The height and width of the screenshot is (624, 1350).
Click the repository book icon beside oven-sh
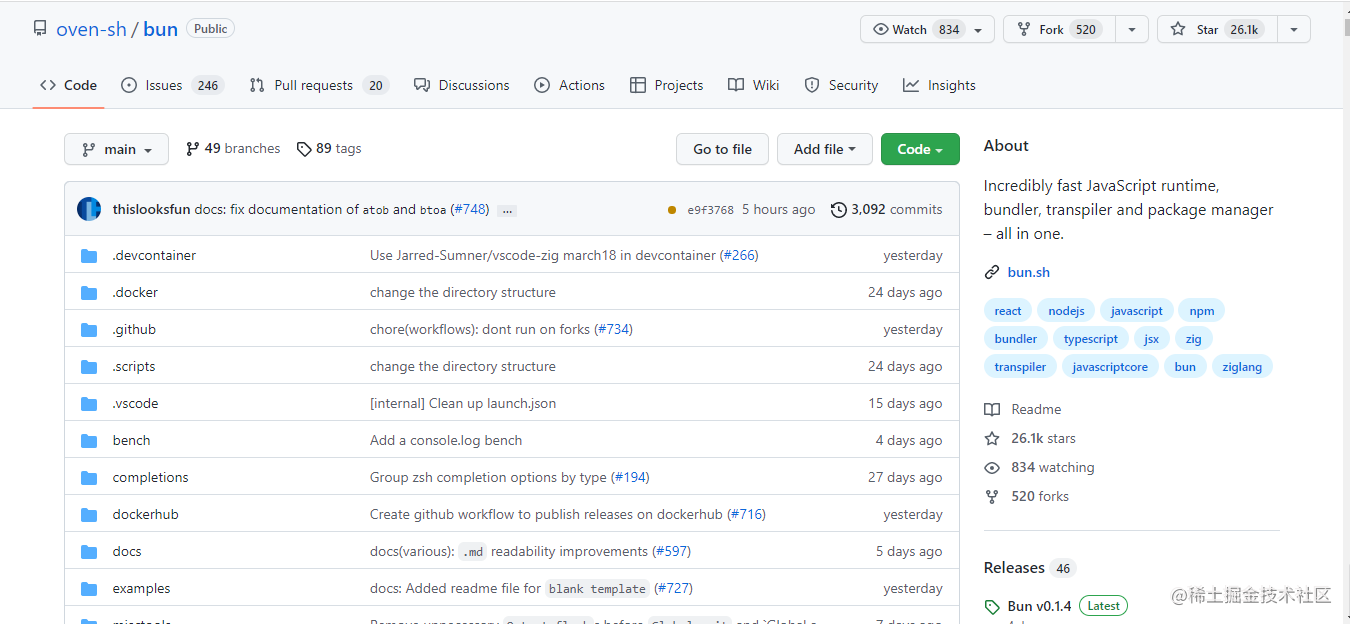coord(40,29)
